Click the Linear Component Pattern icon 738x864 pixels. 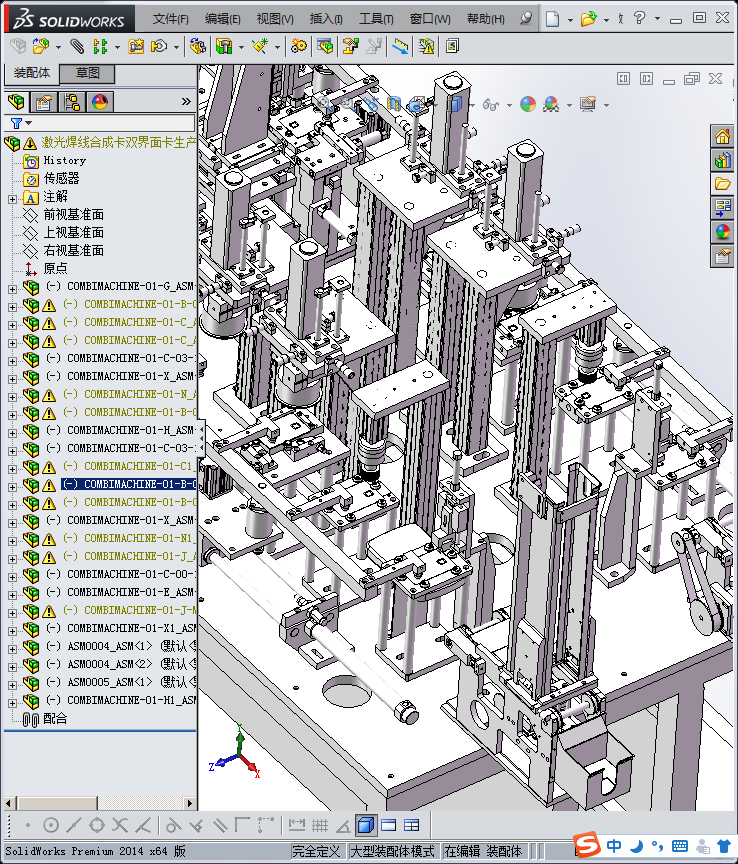click(100, 46)
